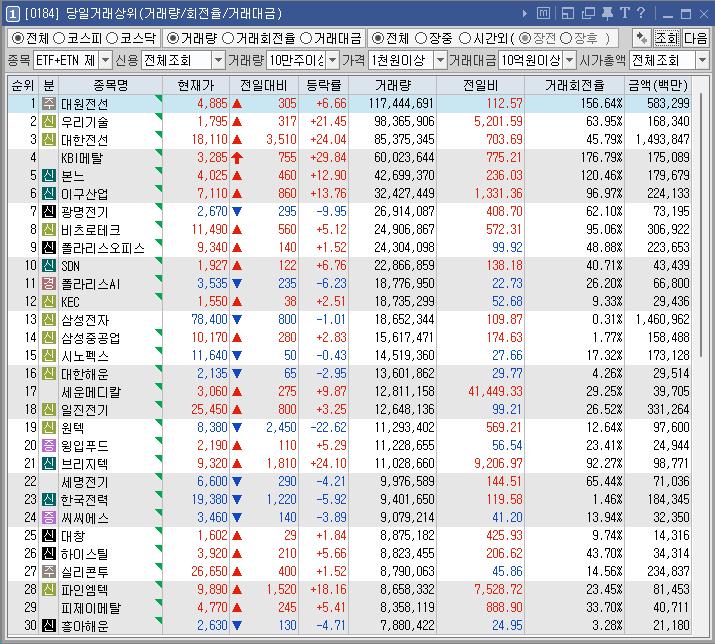Viewport: 715px width, 644px height.
Task: Click the black 신 badge next to 흥아해운
Action: 49,625
